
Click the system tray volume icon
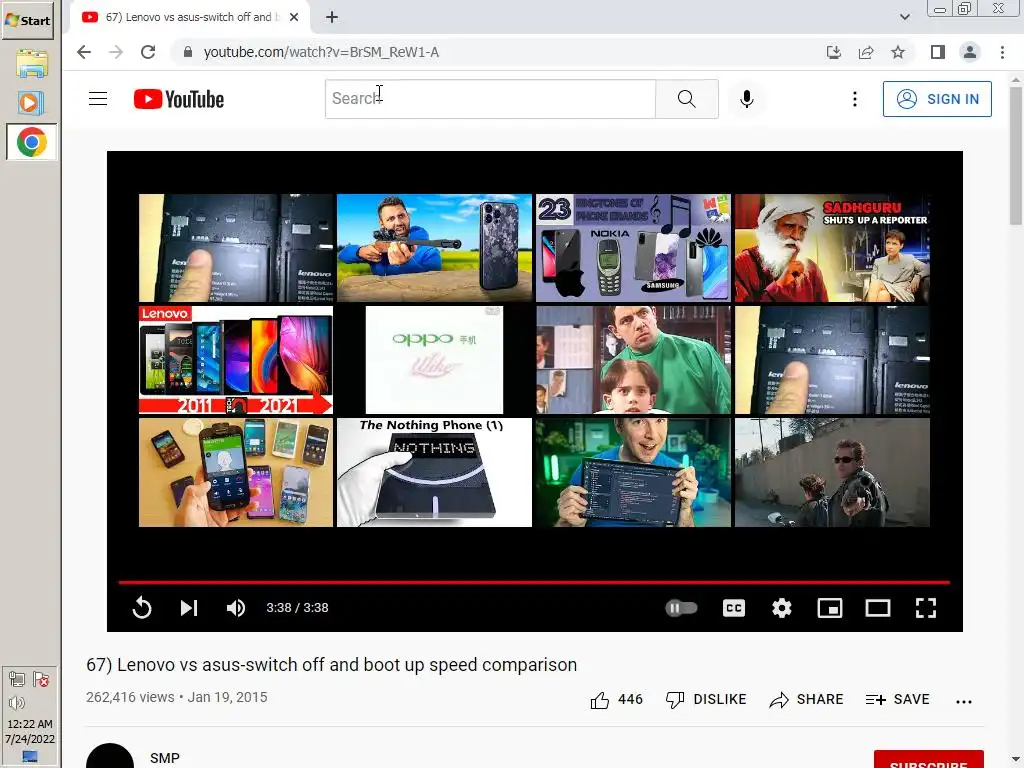click(x=16, y=703)
